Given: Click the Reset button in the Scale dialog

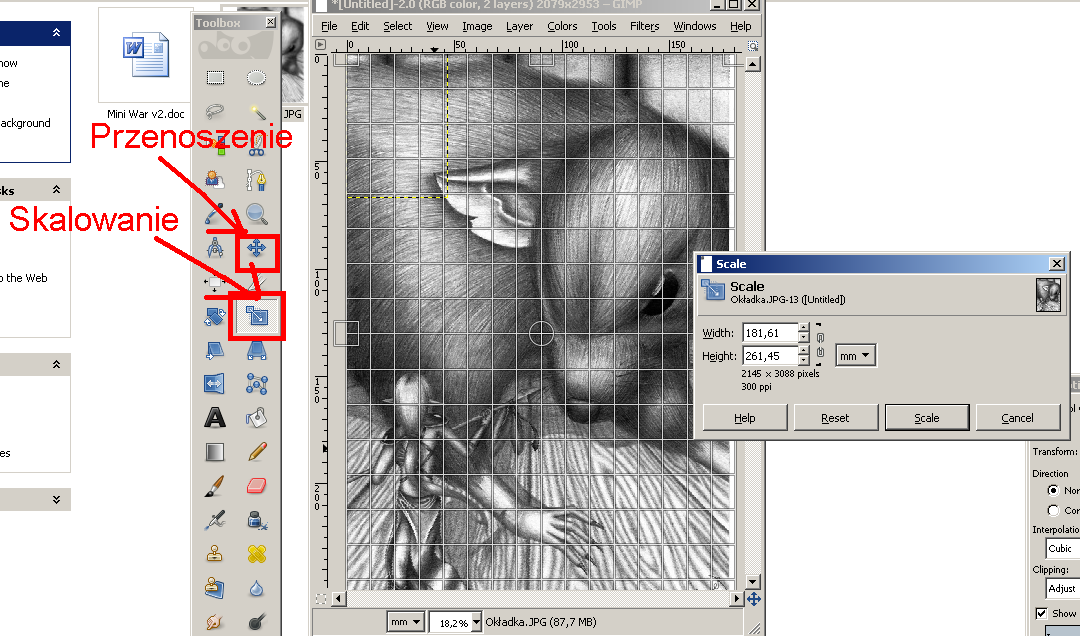Looking at the screenshot, I should 835,418.
